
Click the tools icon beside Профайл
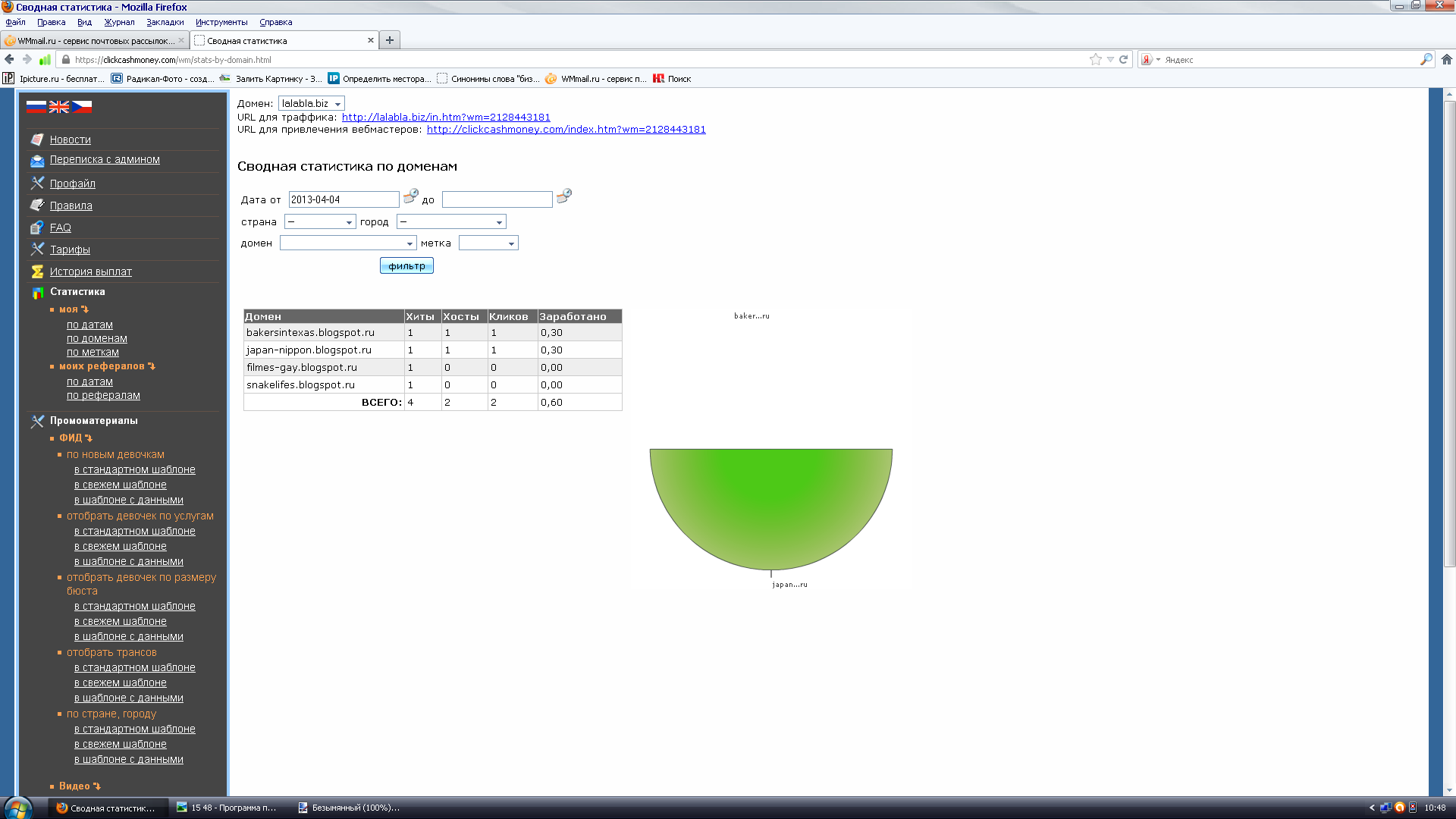[37, 183]
